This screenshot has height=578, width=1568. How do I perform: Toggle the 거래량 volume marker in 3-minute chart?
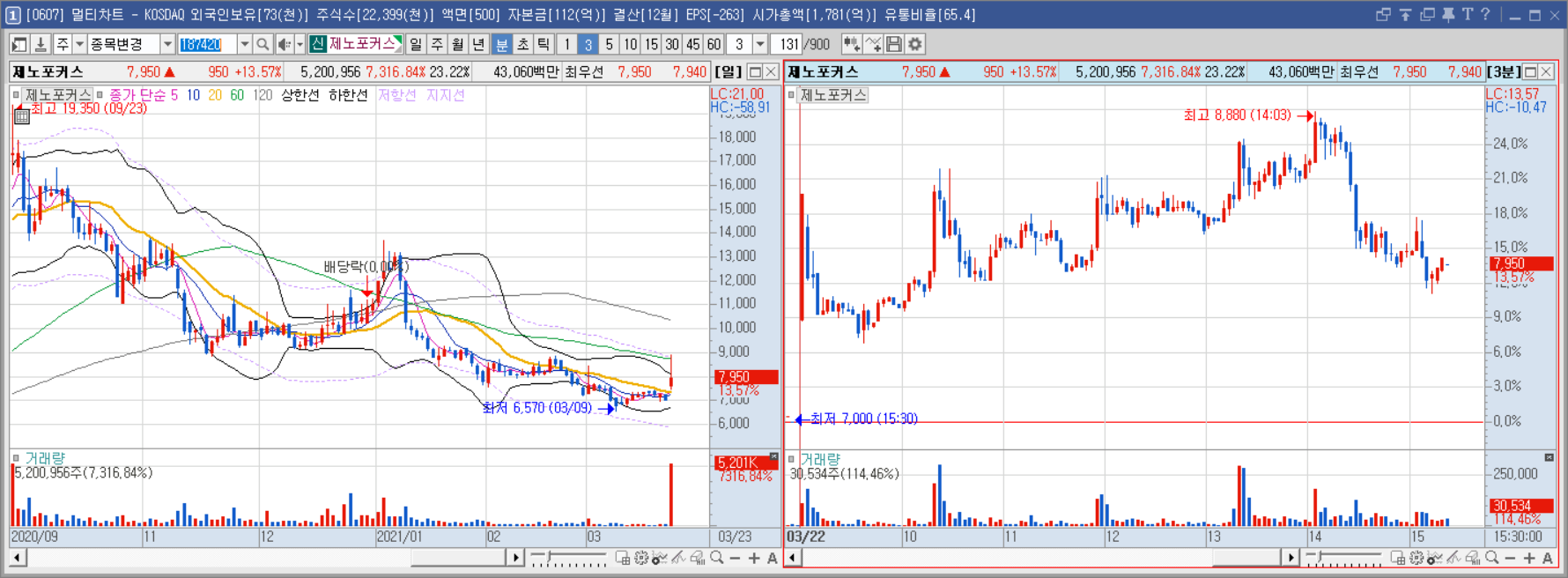791,458
